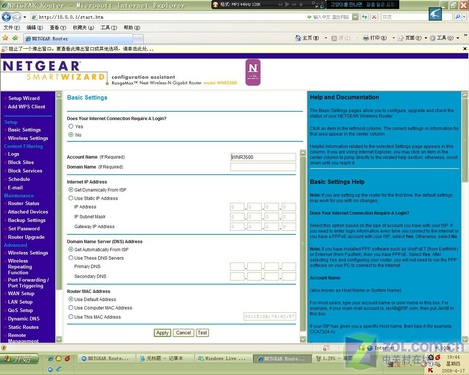This screenshot has width=469, height=375.
Task: Click the Cancel button
Action: [x=183, y=333]
